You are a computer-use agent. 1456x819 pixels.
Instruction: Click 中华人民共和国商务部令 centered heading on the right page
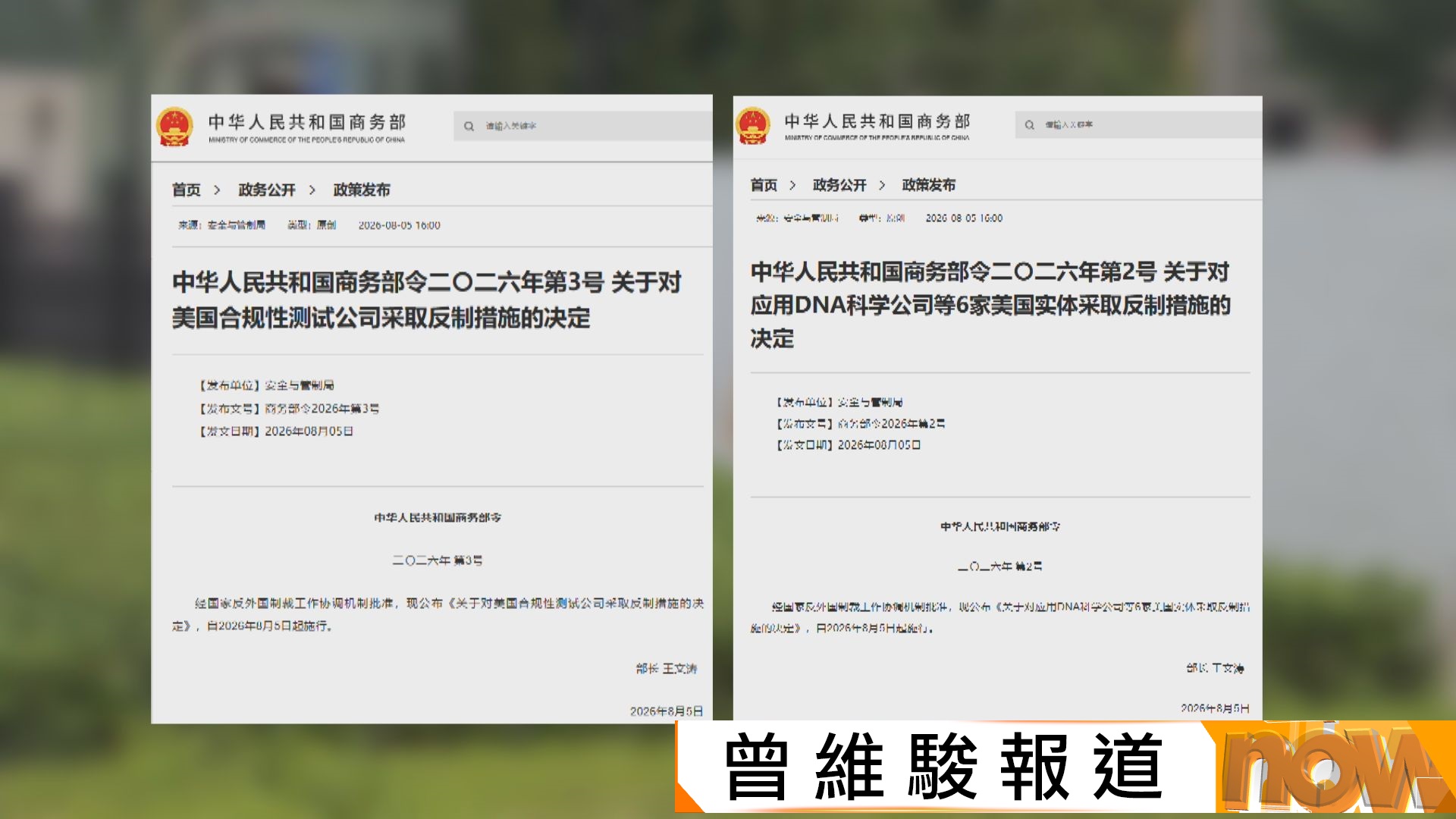(1000, 526)
